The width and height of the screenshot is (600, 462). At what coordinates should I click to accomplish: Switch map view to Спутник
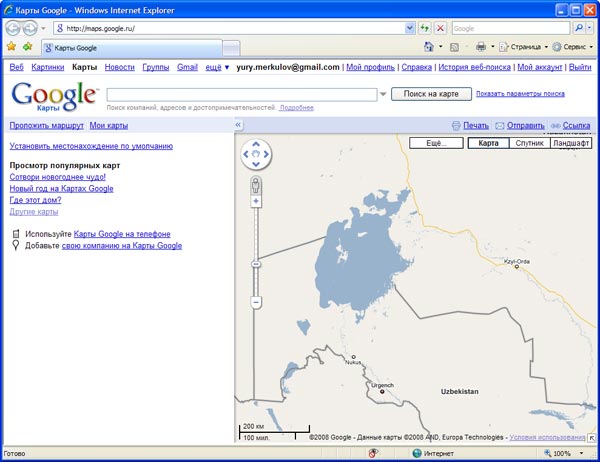tap(530, 143)
